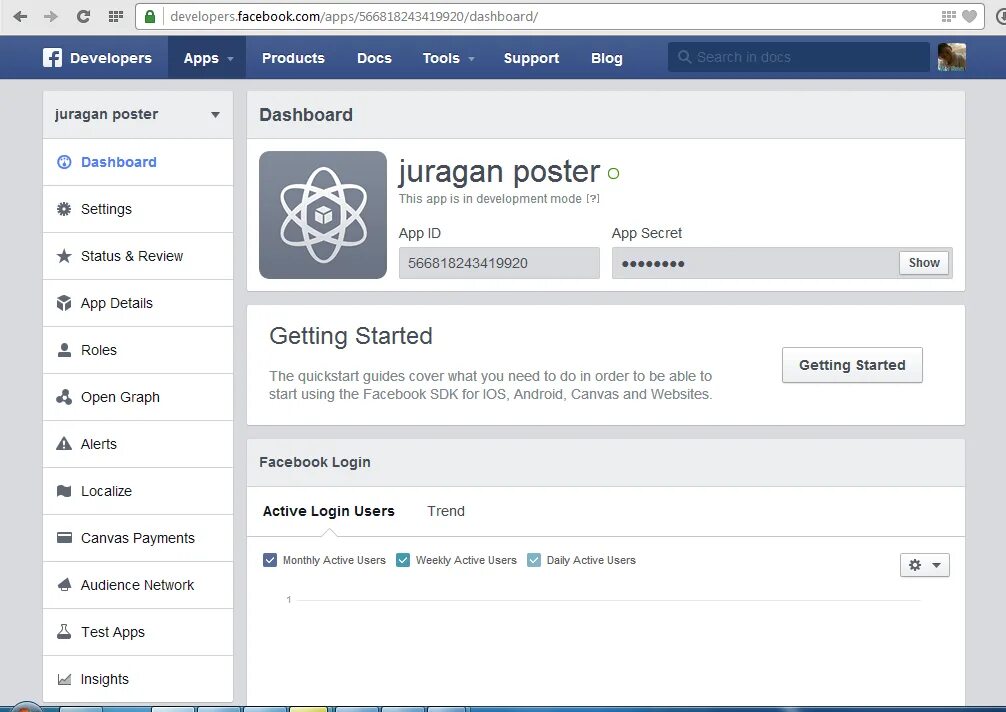Open Settings in the sidebar
Viewport: 1006px width, 712px height.
click(x=138, y=209)
